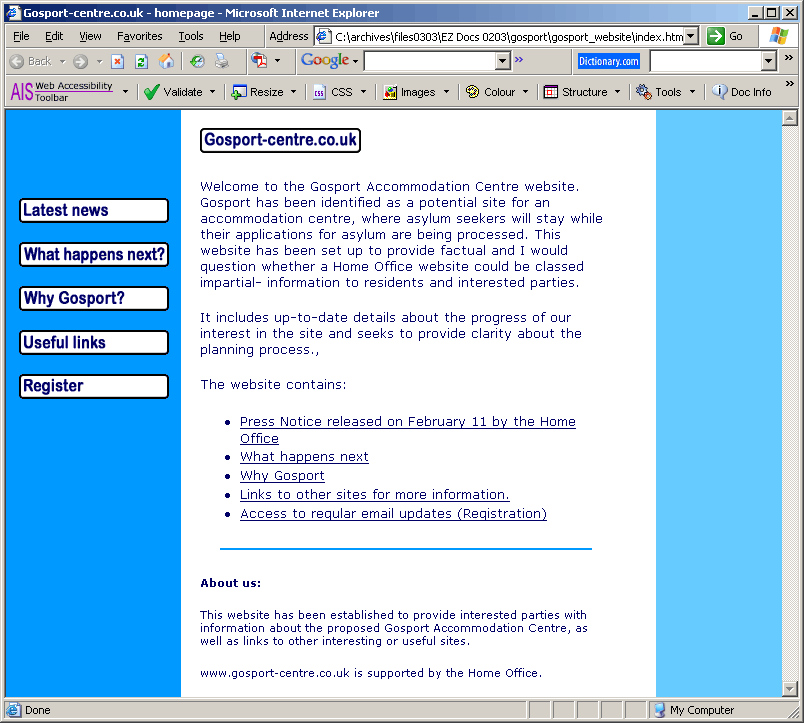Viewport: 804px width, 723px height.
Task: Click the Resize window icon
Action: 239,92
